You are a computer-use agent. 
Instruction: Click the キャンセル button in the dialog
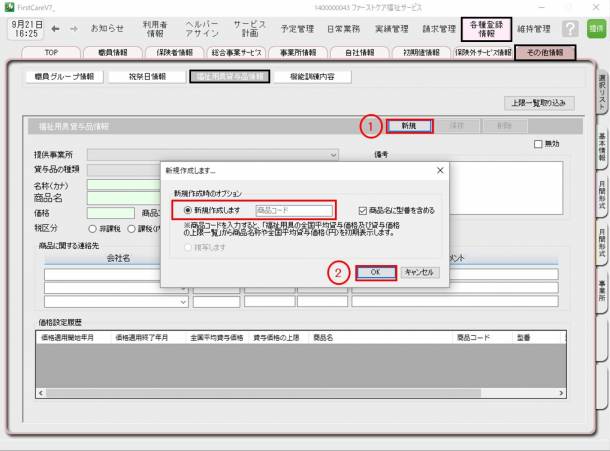(419, 272)
